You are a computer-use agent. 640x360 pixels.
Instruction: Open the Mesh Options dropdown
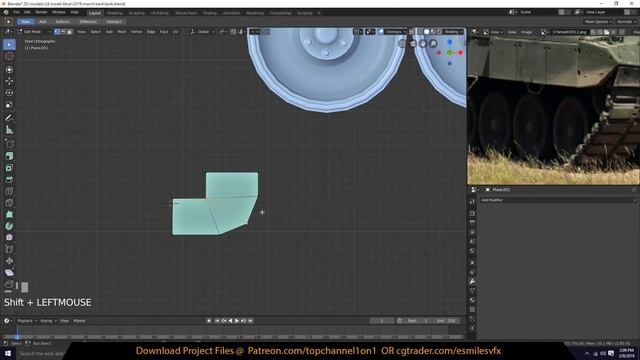pyautogui.click(x=598, y=22)
